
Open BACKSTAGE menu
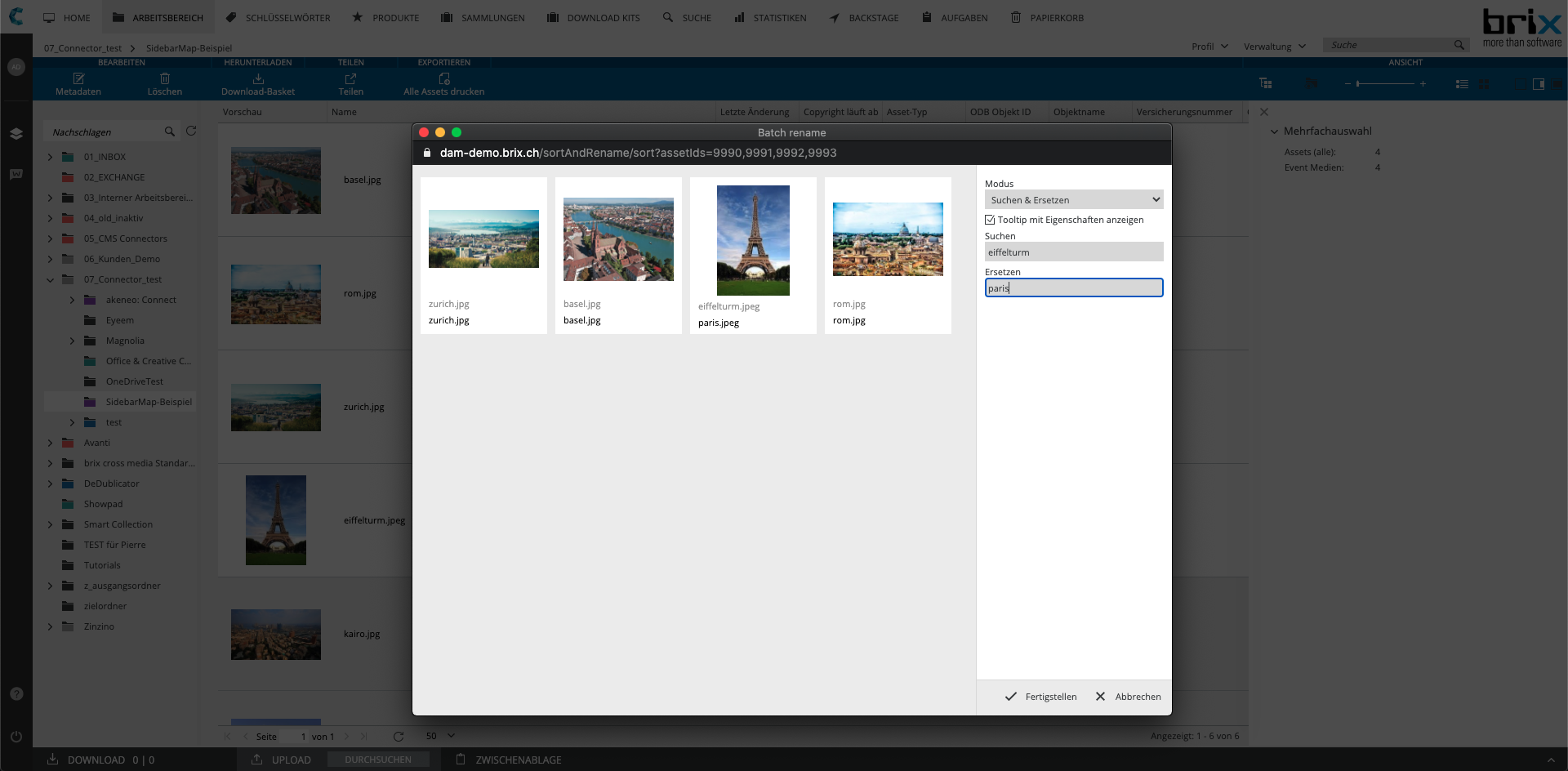coord(863,17)
